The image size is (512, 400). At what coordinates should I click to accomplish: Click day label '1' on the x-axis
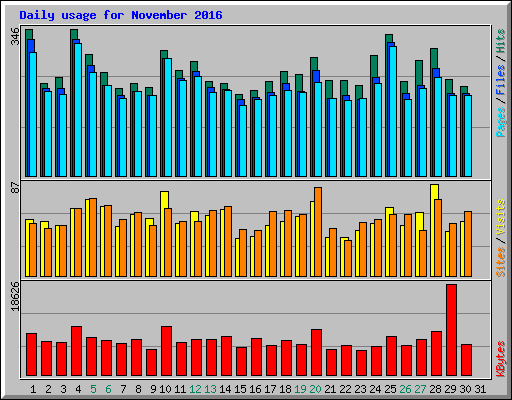pyautogui.click(x=33, y=389)
